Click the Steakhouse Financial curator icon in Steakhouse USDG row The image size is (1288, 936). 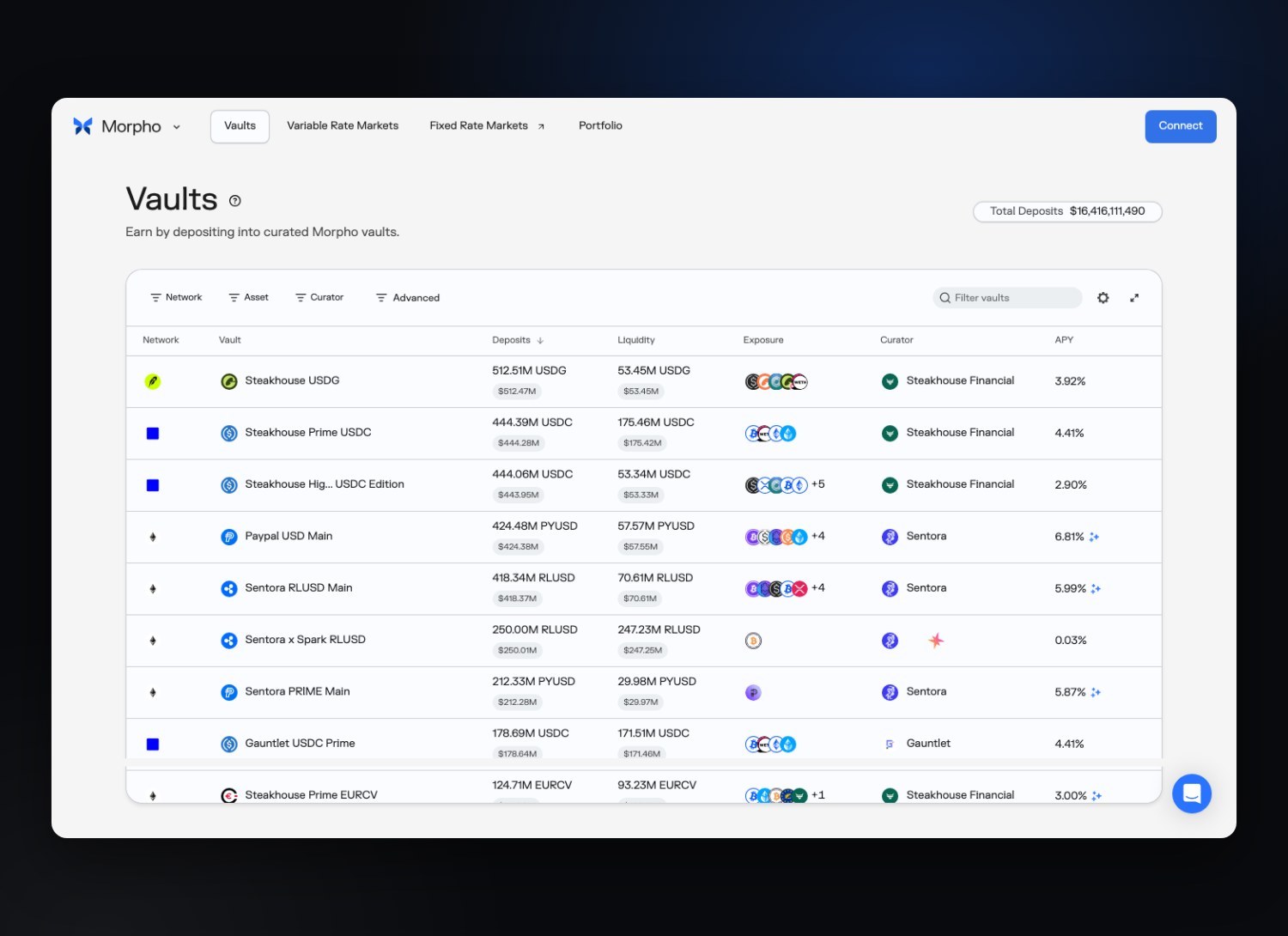click(890, 381)
